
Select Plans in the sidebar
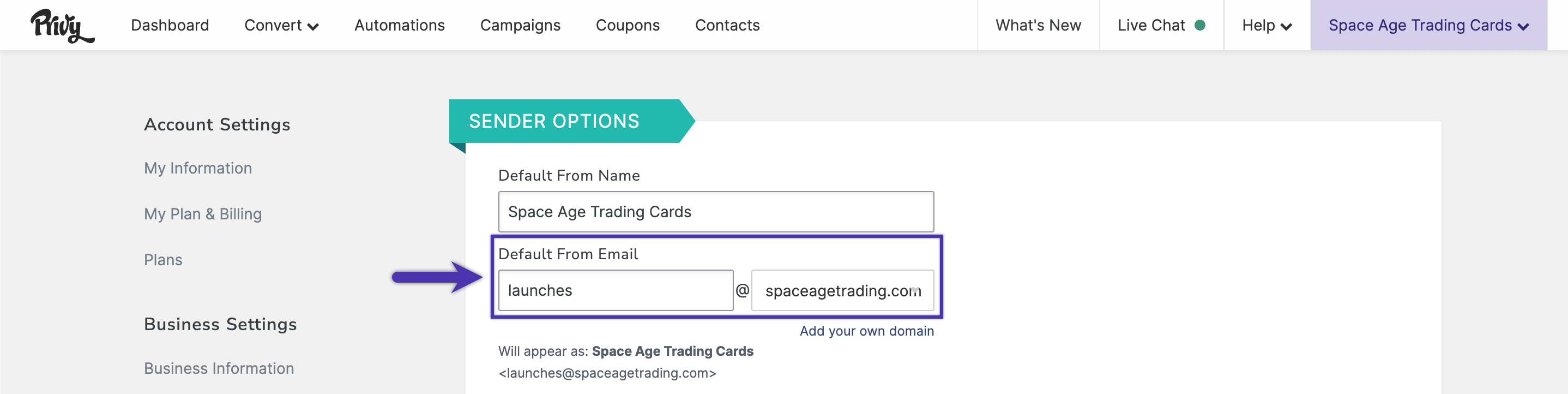pos(163,260)
